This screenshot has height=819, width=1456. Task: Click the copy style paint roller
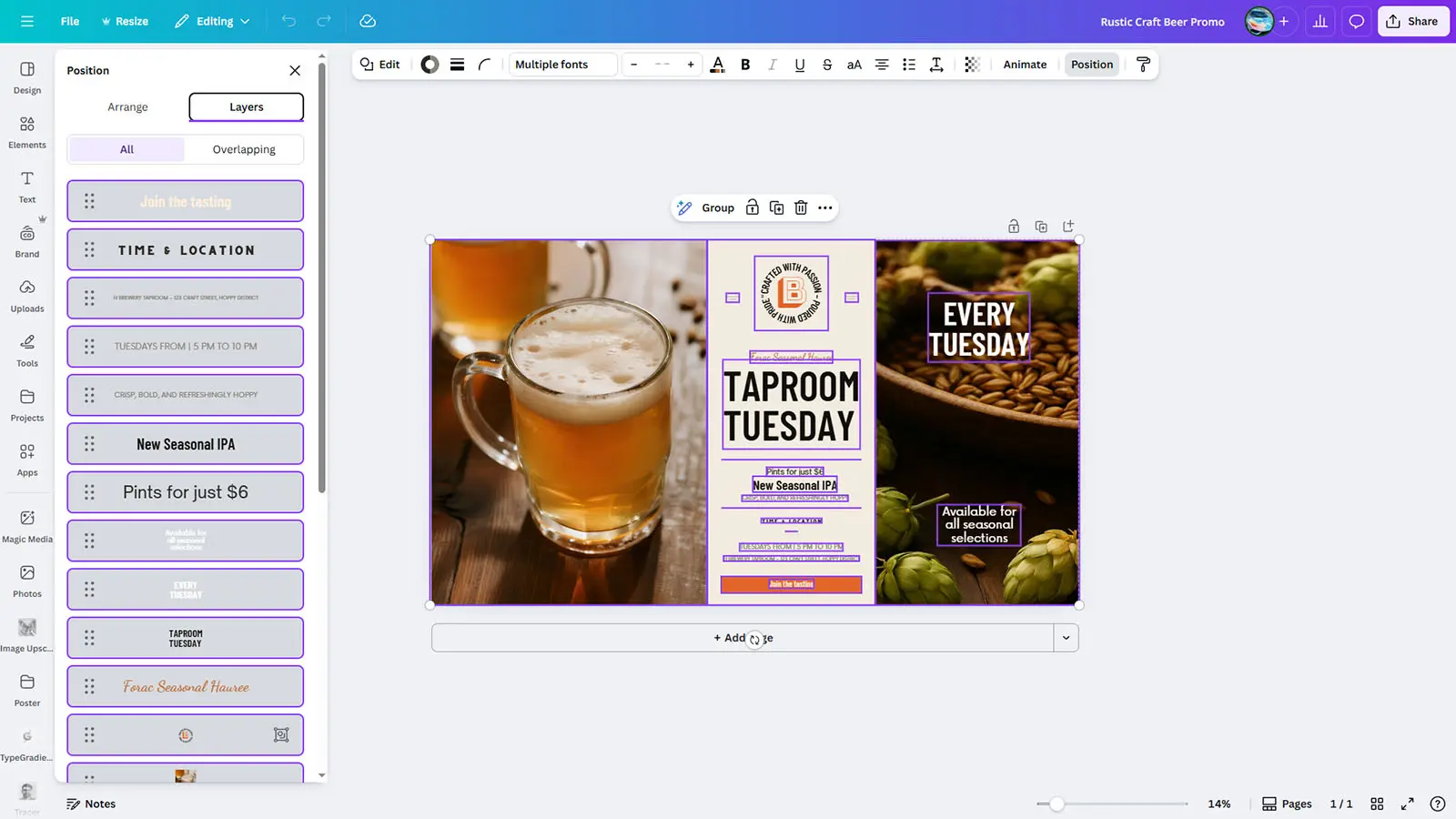1144,65
